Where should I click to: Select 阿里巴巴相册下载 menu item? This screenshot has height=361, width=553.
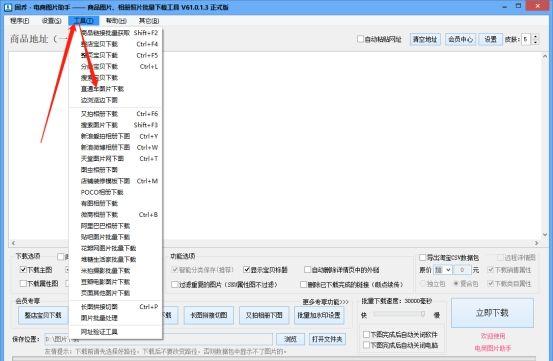tap(116, 226)
